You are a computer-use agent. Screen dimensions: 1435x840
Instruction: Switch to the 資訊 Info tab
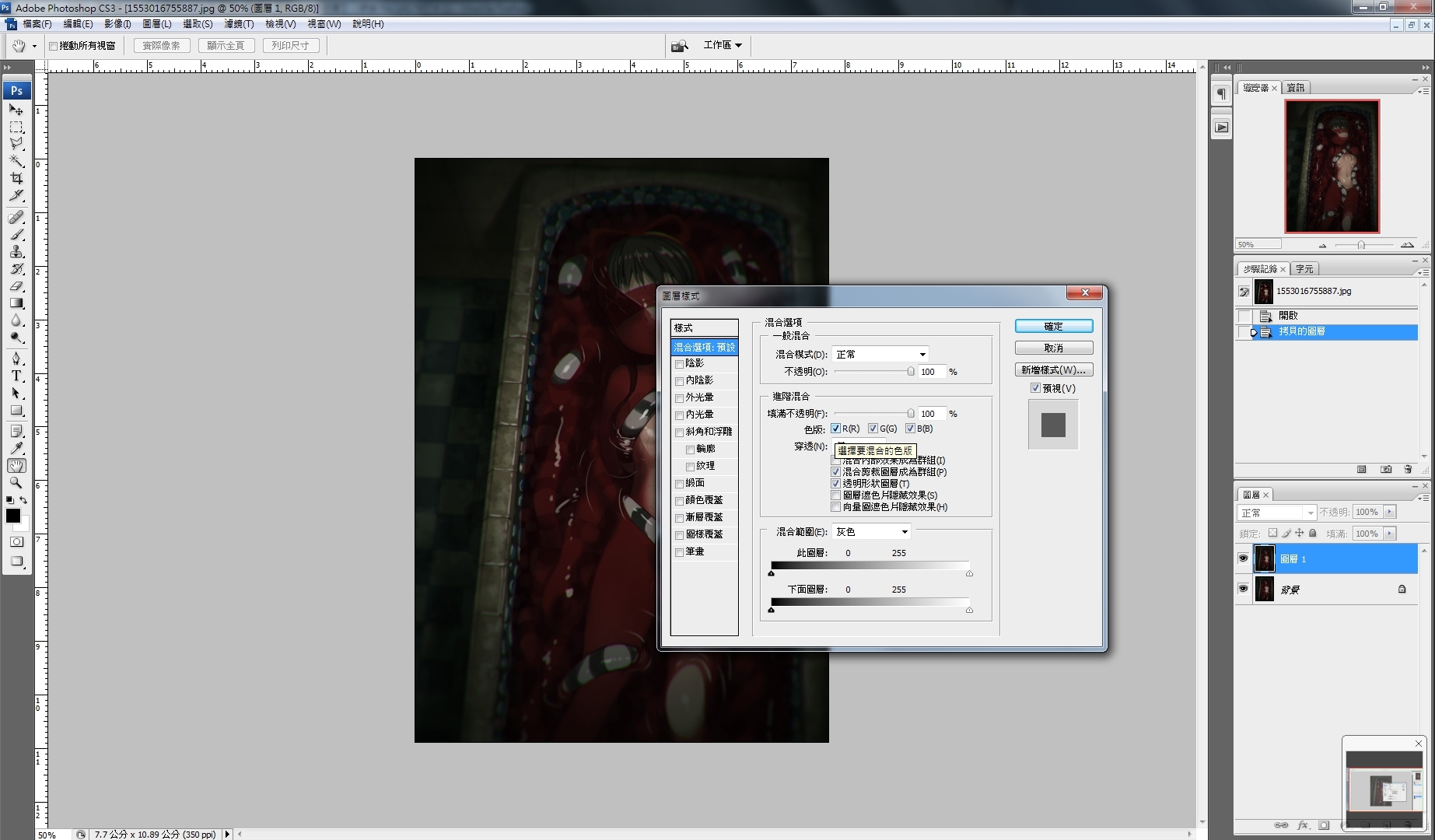[1296, 88]
